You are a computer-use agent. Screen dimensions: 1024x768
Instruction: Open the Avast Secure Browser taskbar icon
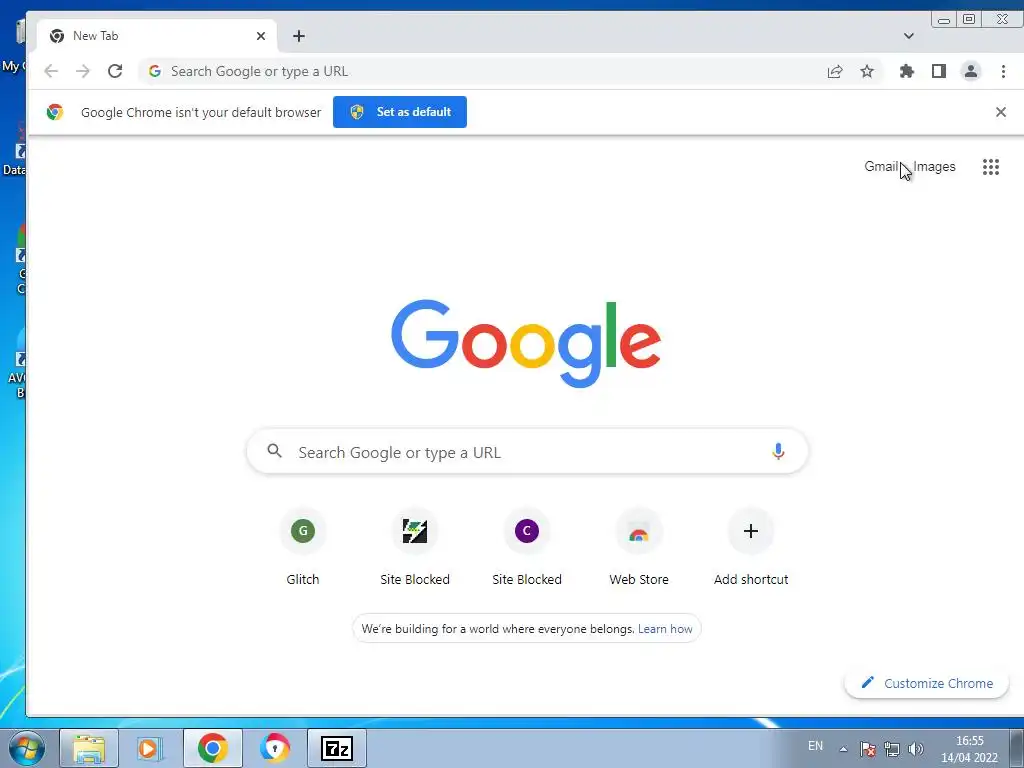point(275,748)
